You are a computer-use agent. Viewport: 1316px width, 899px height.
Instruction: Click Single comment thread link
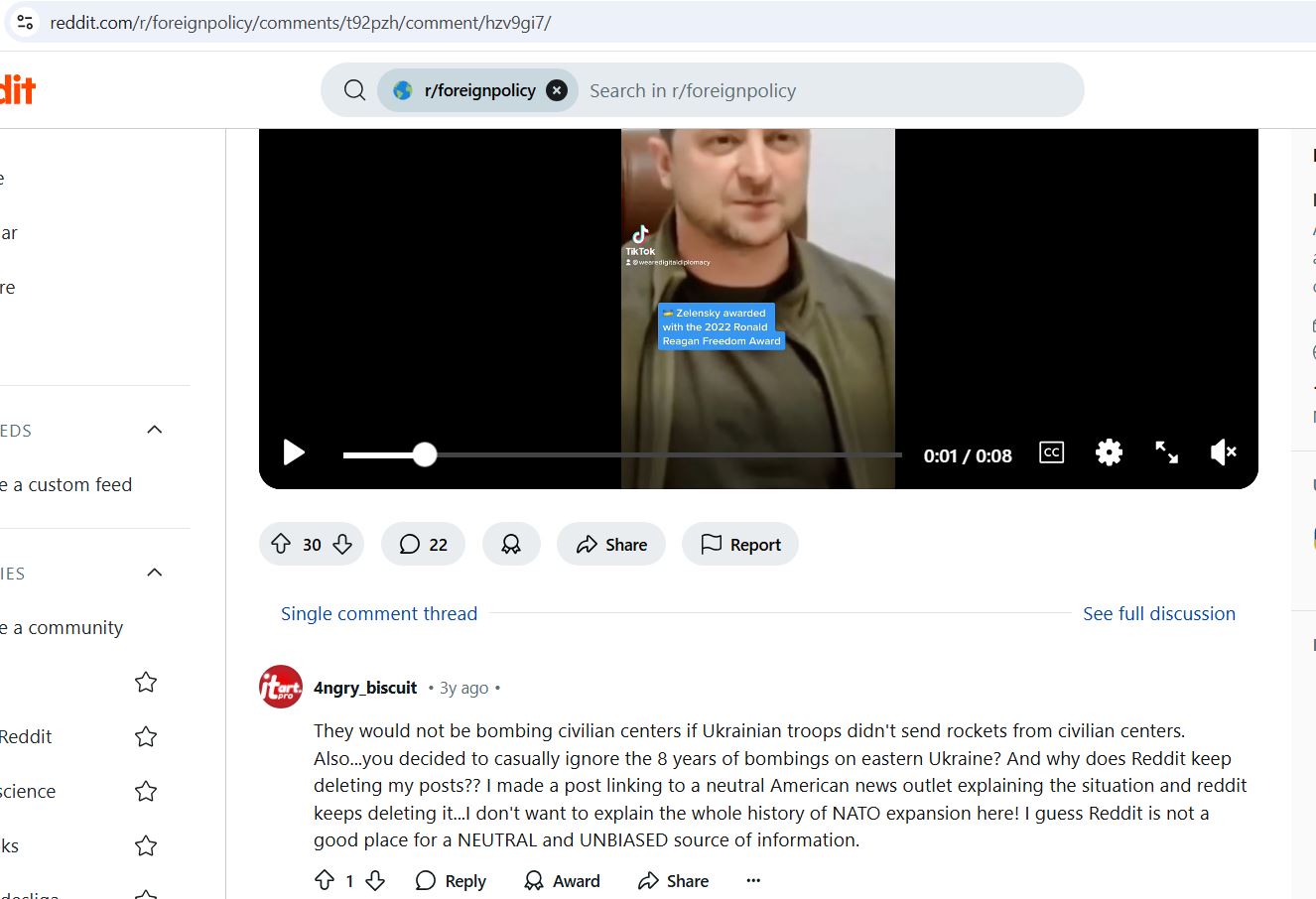tap(379, 613)
